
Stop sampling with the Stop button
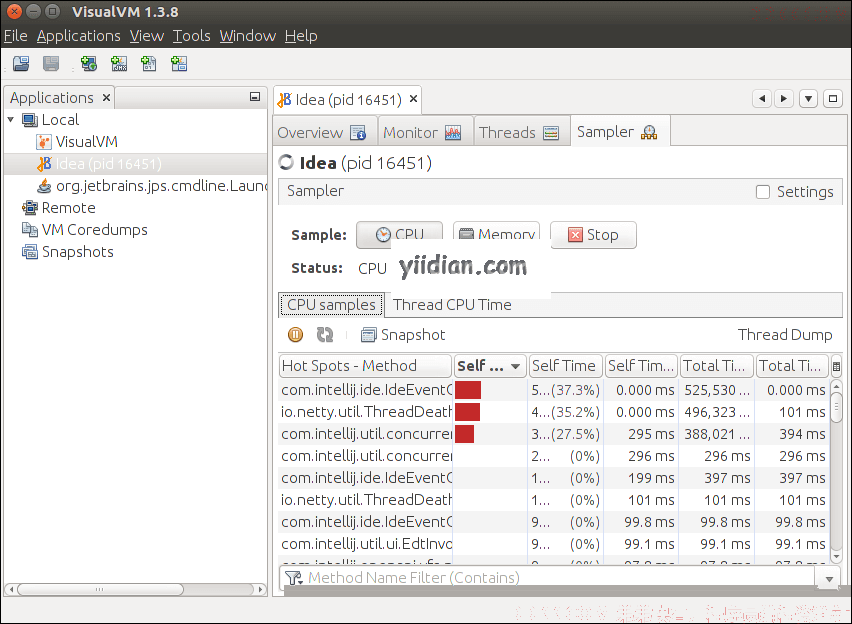(593, 235)
